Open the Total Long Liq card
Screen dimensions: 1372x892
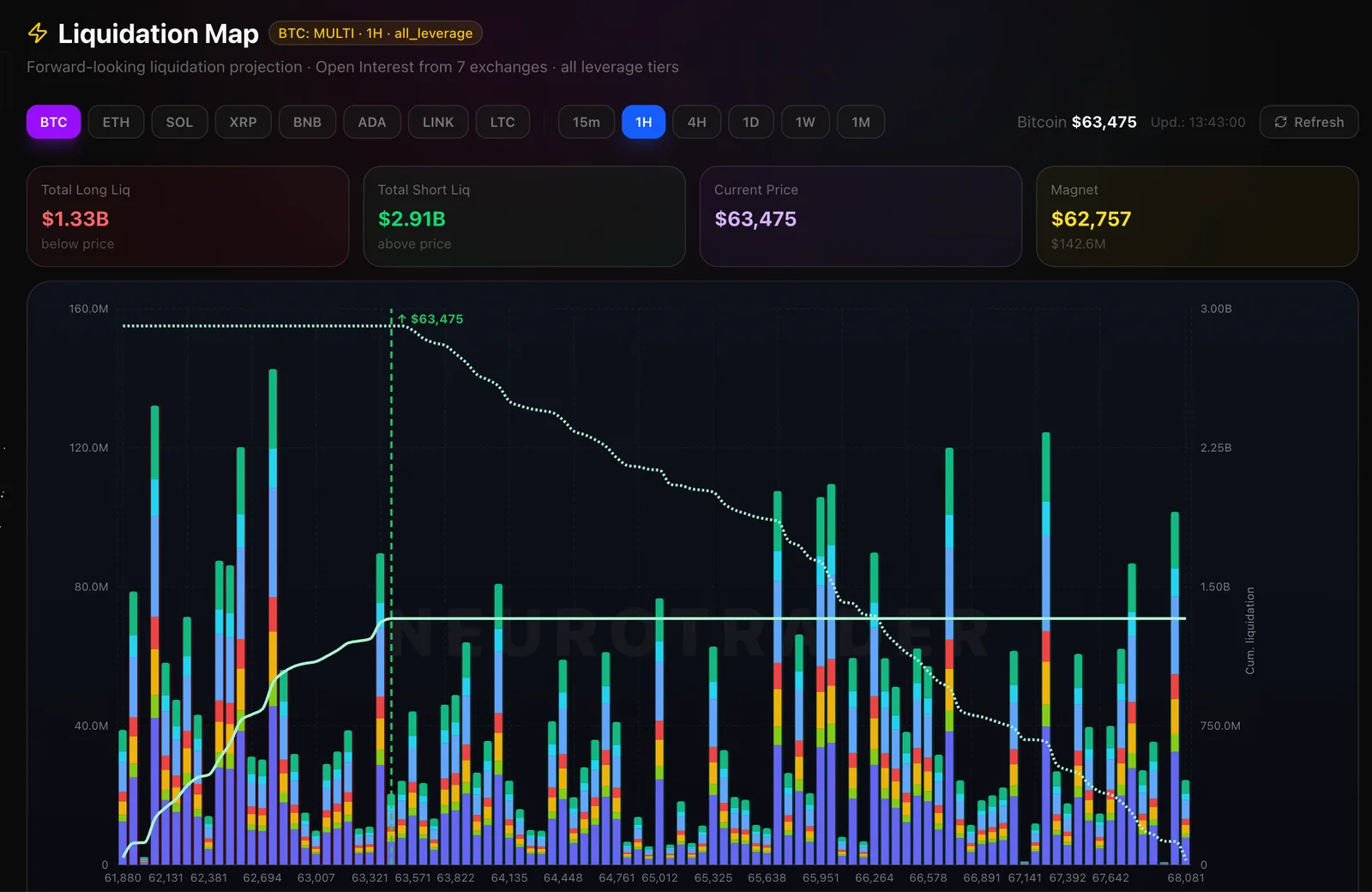coord(188,216)
